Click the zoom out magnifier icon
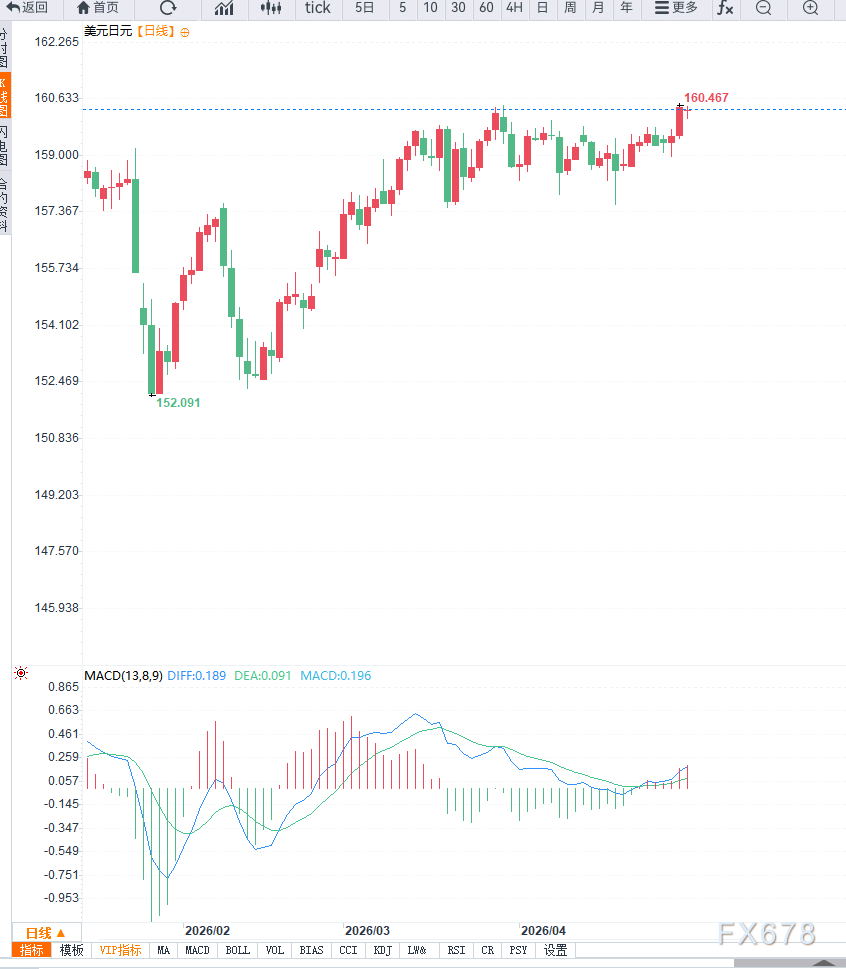The image size is (846, 969). pyautogui.click(x=763, y=9)
